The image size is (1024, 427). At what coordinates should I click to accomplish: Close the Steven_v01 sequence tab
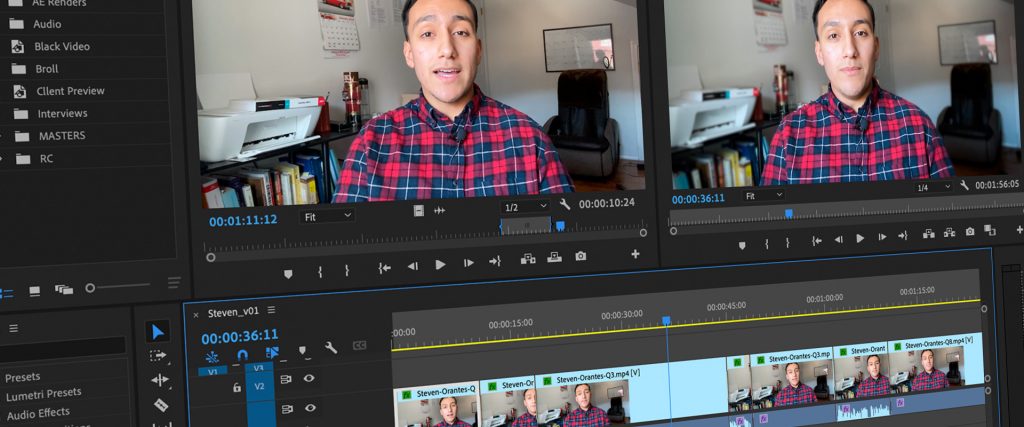[196, 315]
